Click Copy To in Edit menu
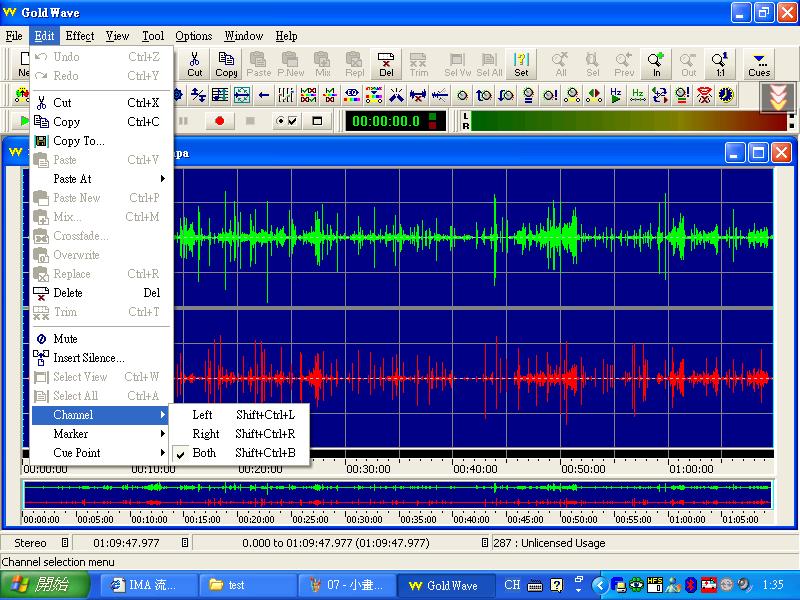Screen dimensions: 800x600 [78, 141]
